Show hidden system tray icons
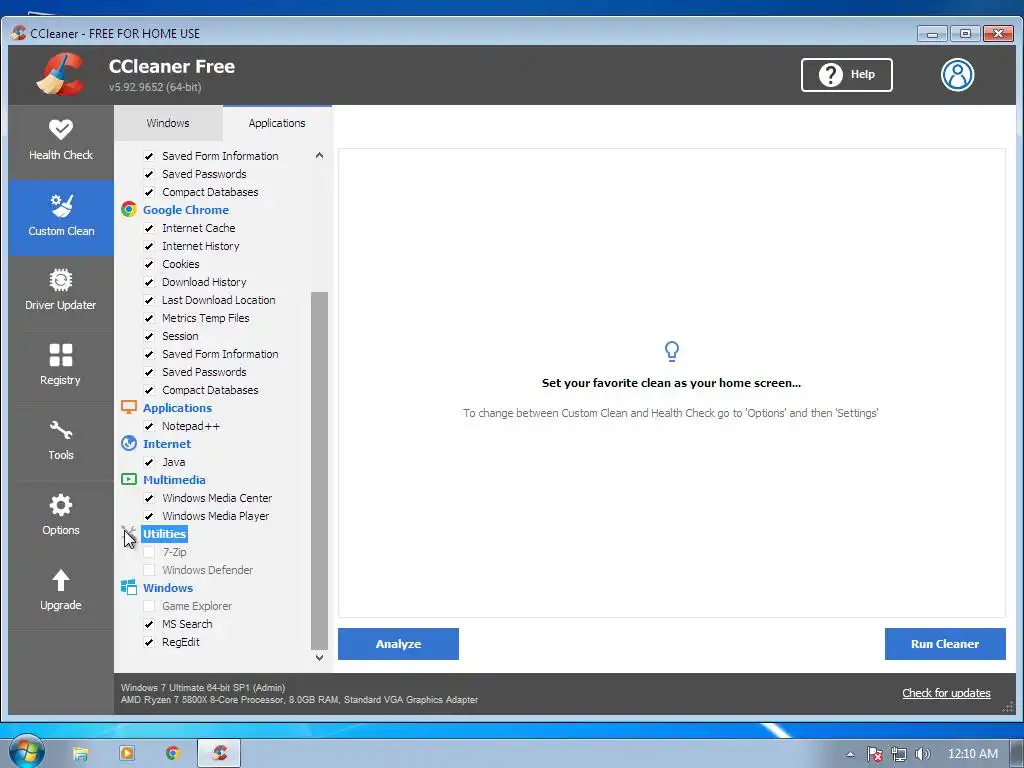Image resolution: width=1024 pixels, height=768 pixels. [850, 754]
